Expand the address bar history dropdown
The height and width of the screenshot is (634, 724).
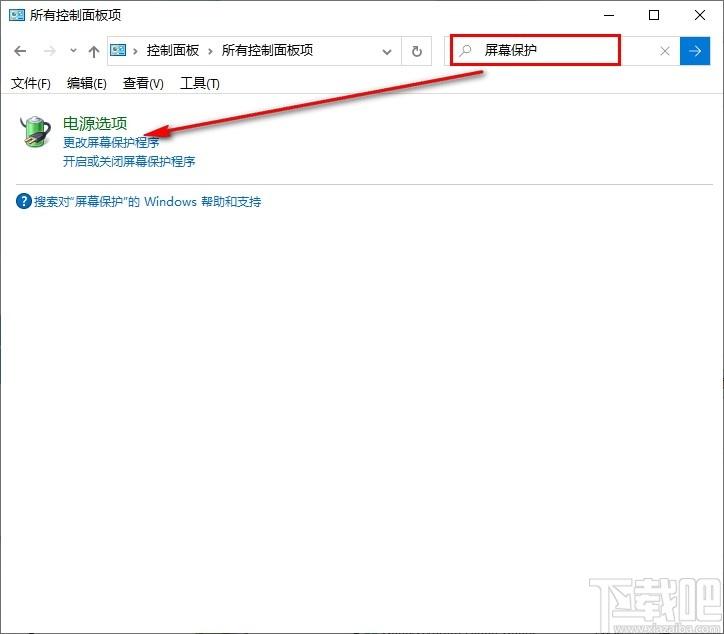pyautogui.click(x=387, y=52)
